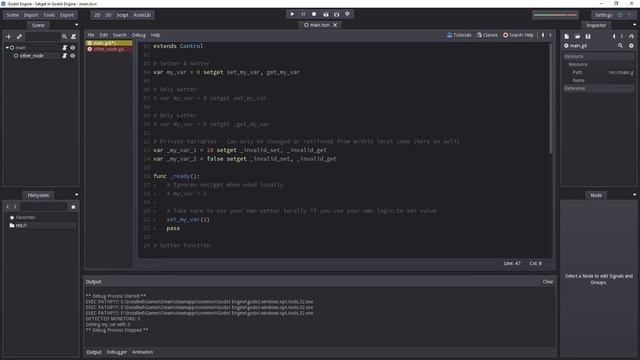
Task: Stop the running scene
Action: (314, 14)
